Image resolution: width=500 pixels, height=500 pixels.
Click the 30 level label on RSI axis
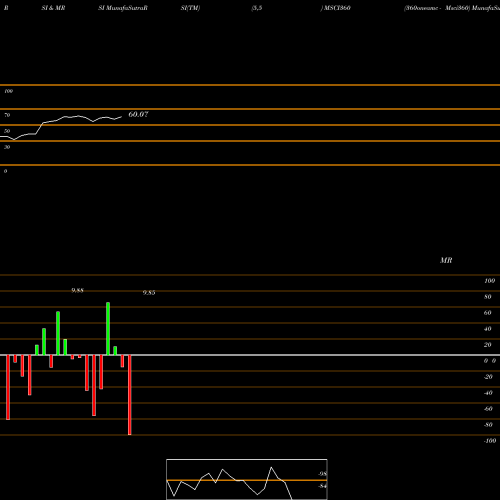(x=7, y=147)
